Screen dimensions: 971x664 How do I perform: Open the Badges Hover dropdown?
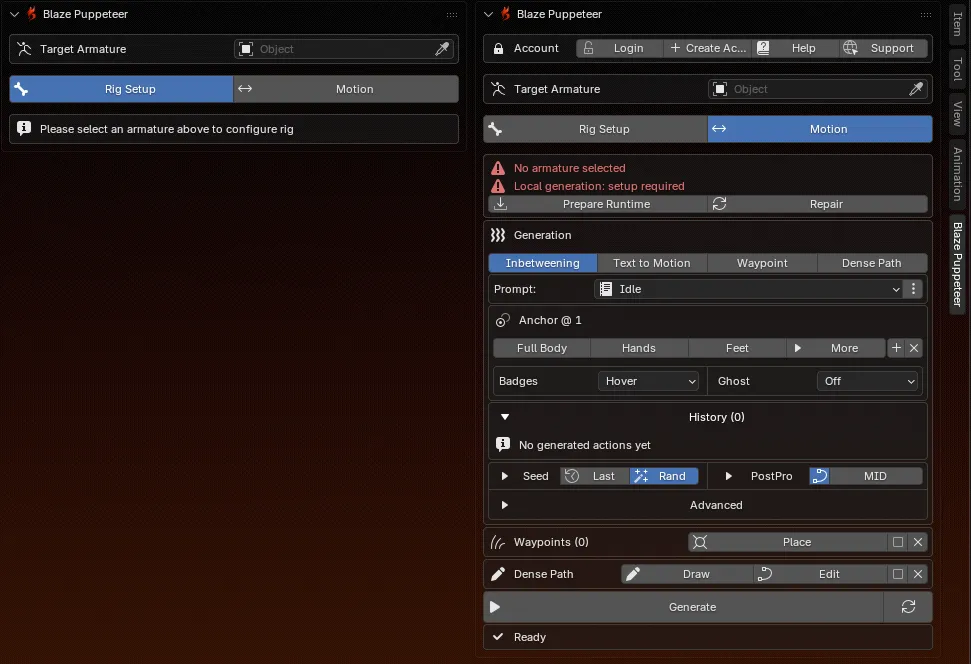[x=648, y=381]
